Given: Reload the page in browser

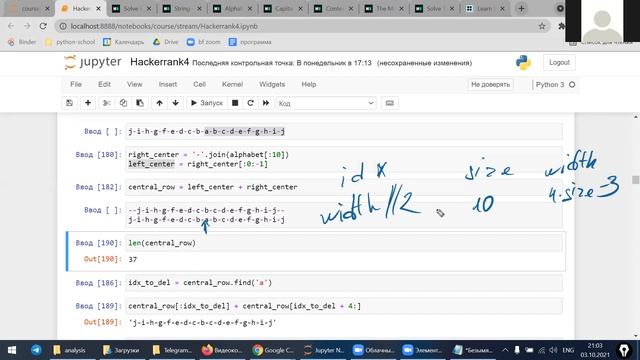Looking at the screenshot, I should coord(43,26).
